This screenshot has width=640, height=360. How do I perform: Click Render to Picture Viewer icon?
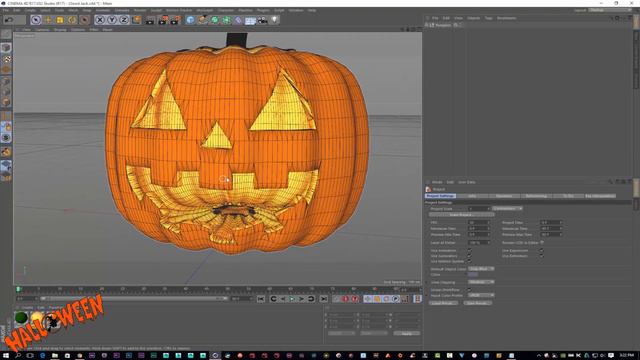[x=162, y=20]
